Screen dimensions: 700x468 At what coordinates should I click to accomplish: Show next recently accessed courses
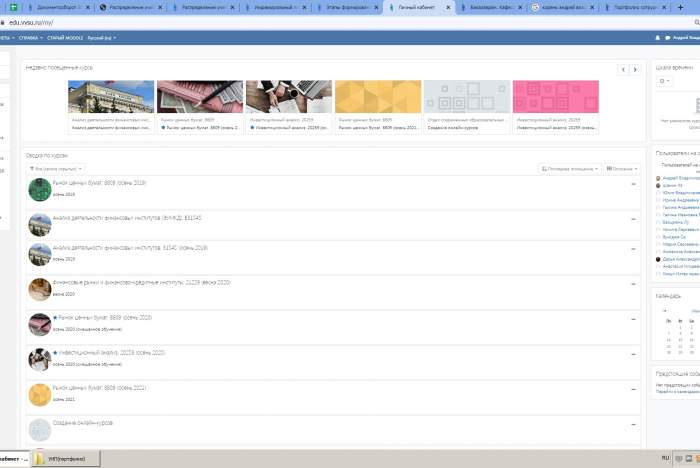pyautogui.click(x=635, y=70)
